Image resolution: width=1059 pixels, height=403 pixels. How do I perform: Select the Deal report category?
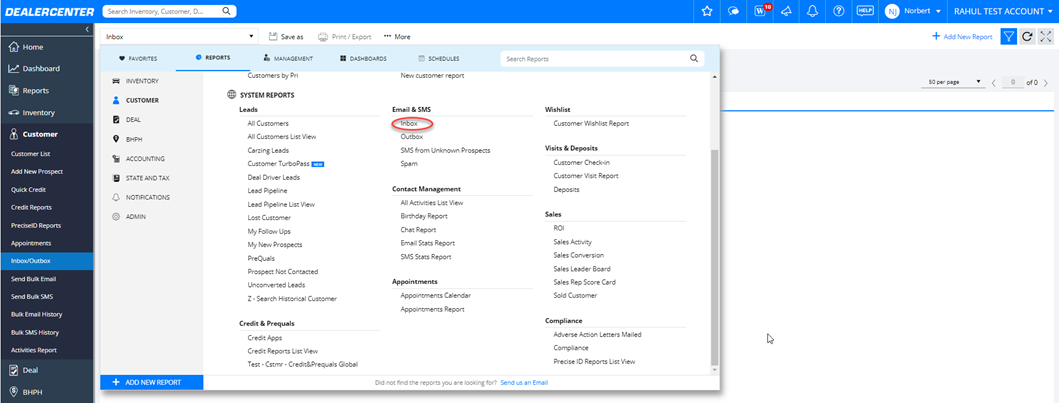[x=134, y=119]
